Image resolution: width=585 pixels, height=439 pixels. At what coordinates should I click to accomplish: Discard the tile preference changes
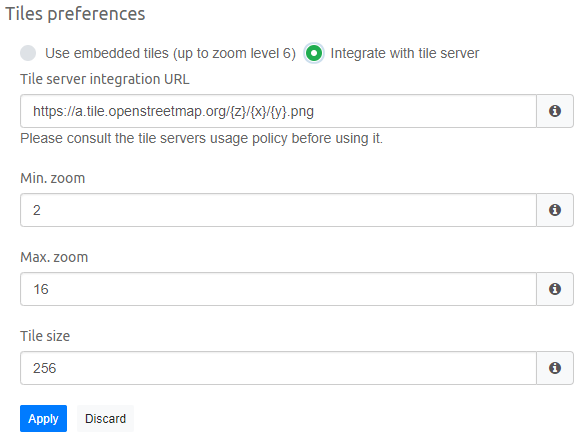(105, 418)
